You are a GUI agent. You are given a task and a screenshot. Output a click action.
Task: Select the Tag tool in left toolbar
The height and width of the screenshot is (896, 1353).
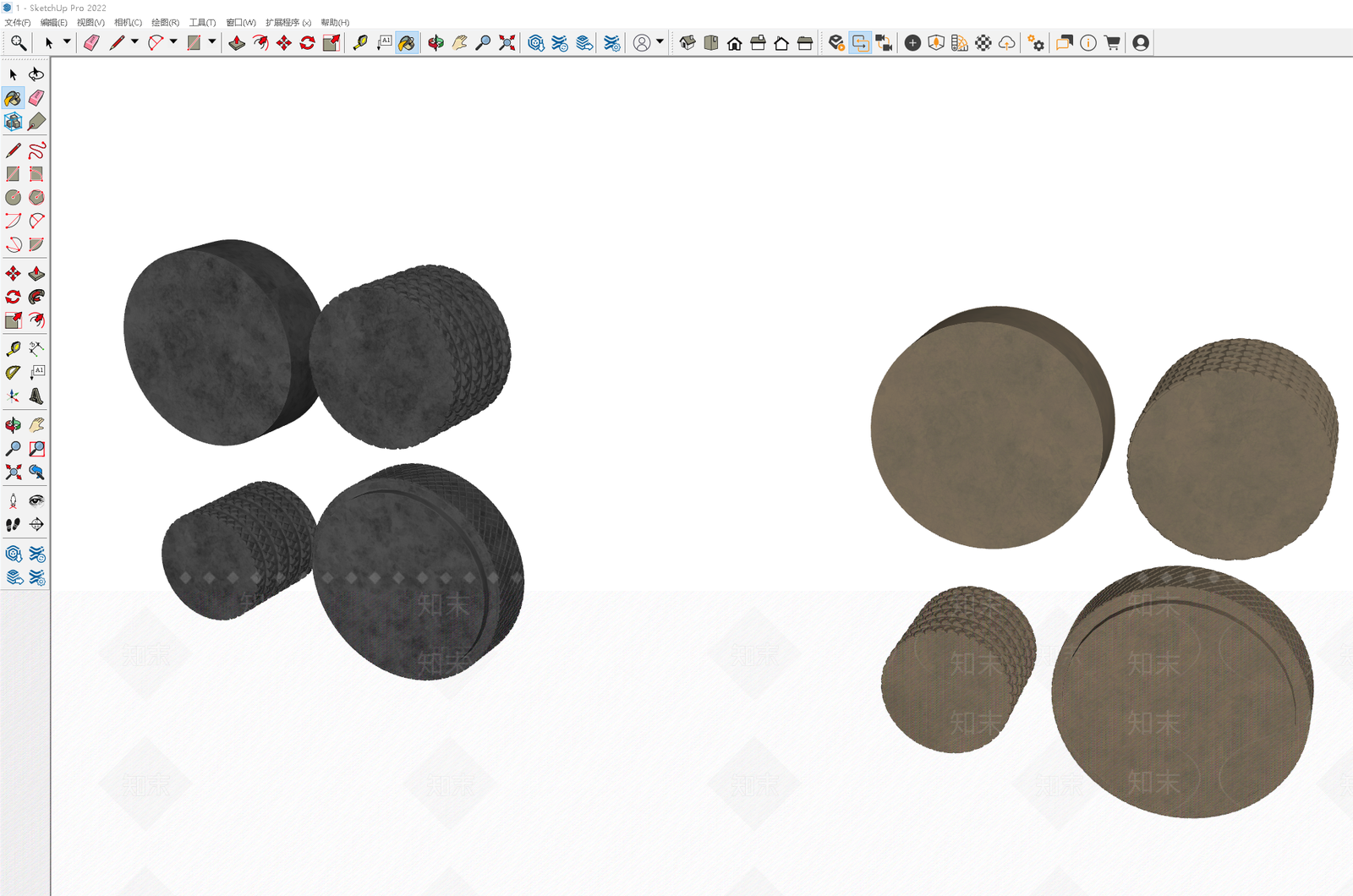click(36, 122)
